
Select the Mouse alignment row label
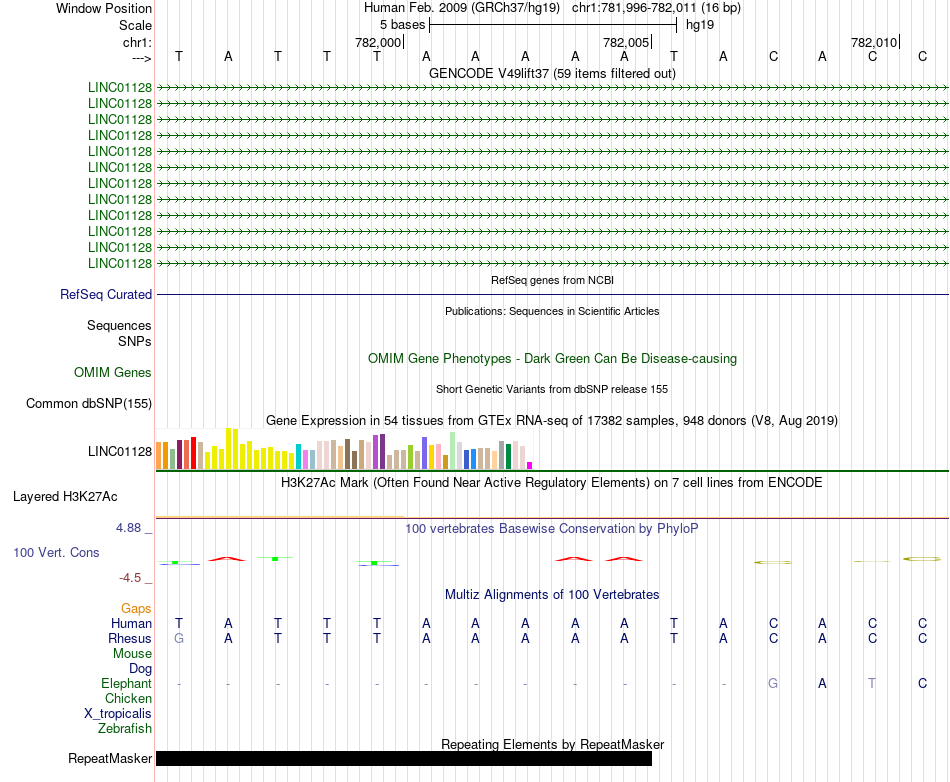tap(132, 654)
